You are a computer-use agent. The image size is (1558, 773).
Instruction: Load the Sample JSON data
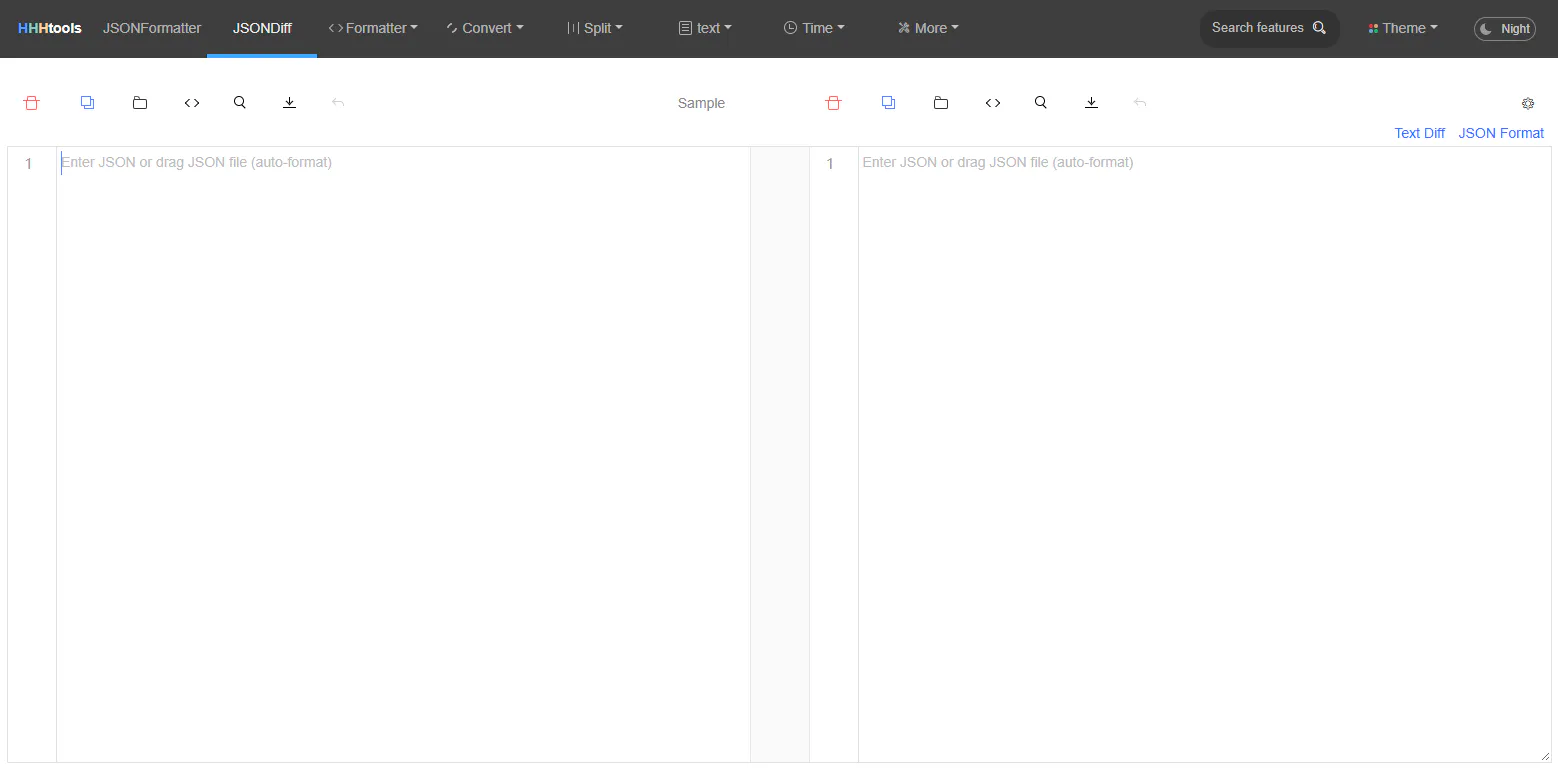pos(701,103)
